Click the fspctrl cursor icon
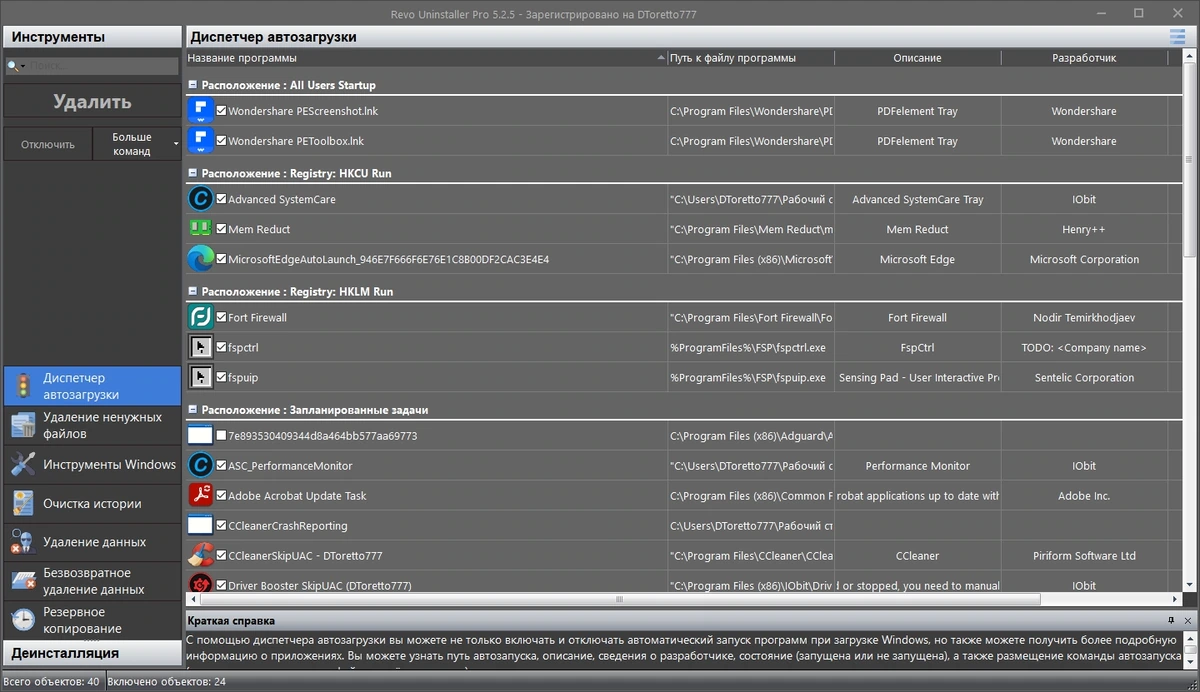 [201, 348]
